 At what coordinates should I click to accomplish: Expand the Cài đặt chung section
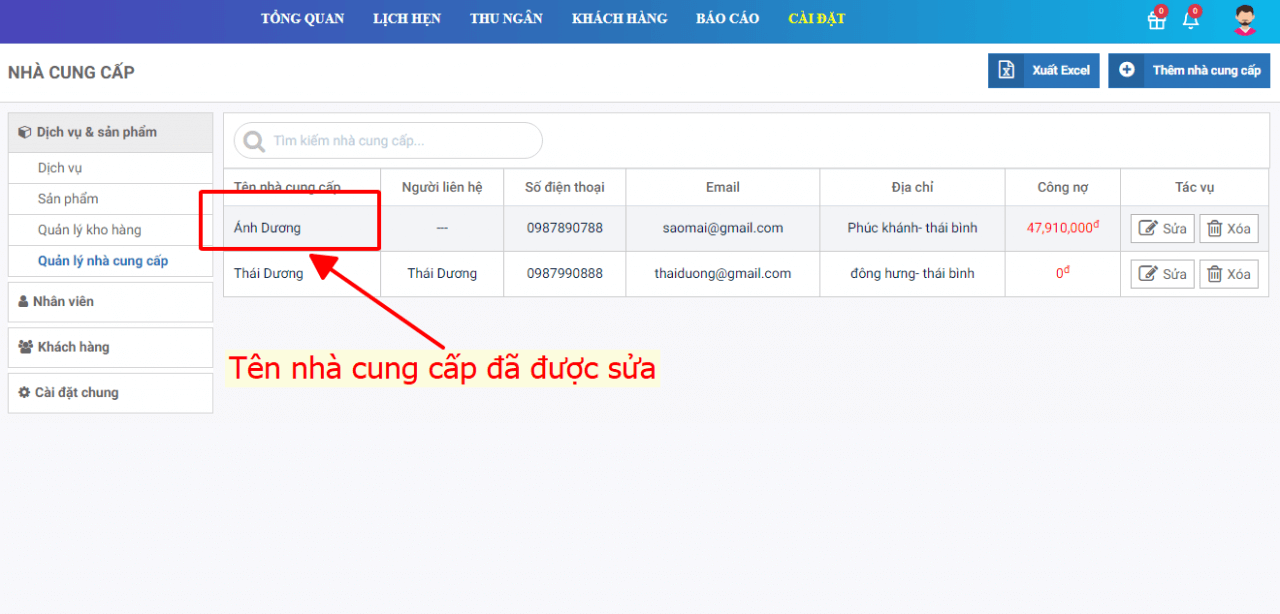click(110, 393)
